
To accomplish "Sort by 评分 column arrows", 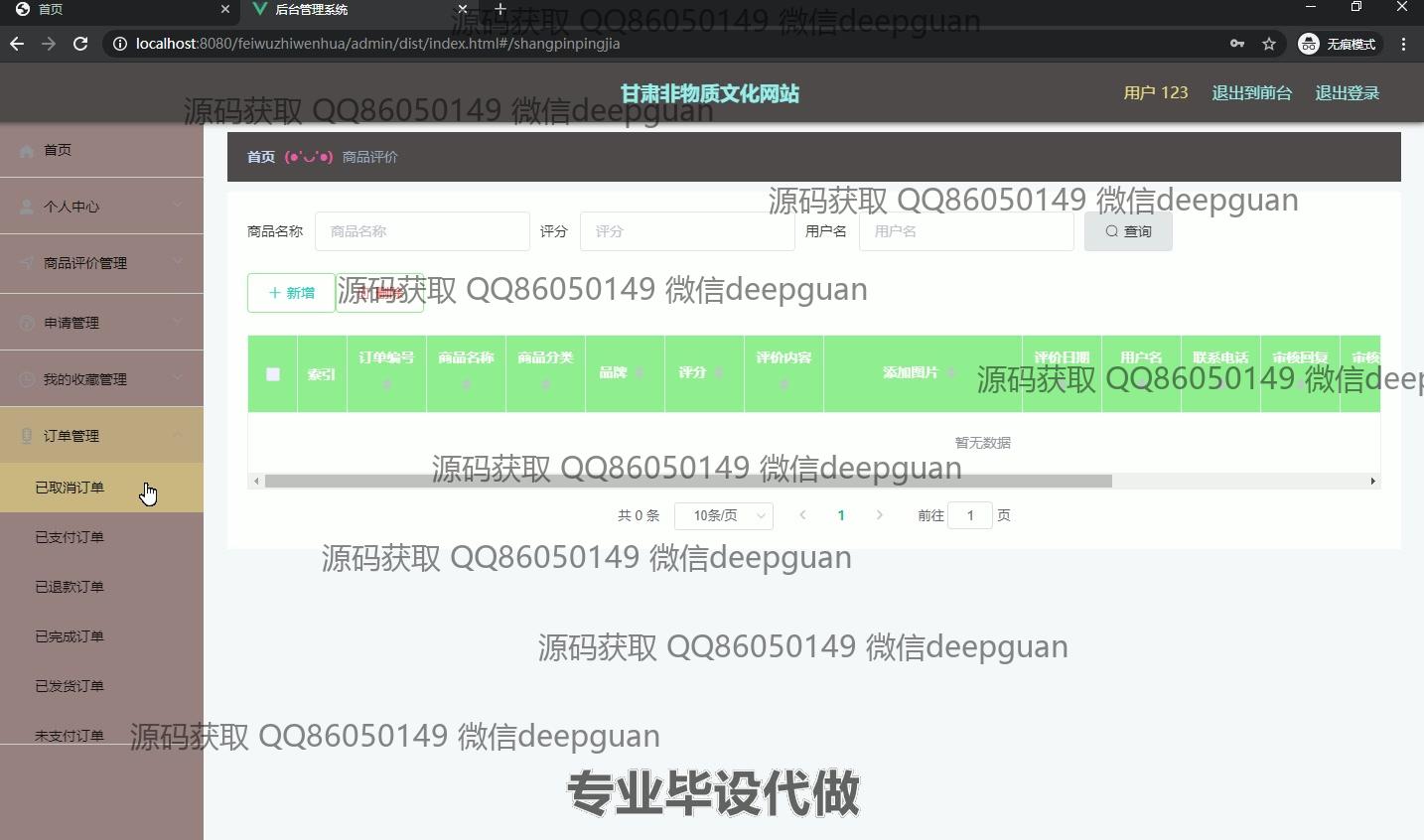I will click(719, 373).
